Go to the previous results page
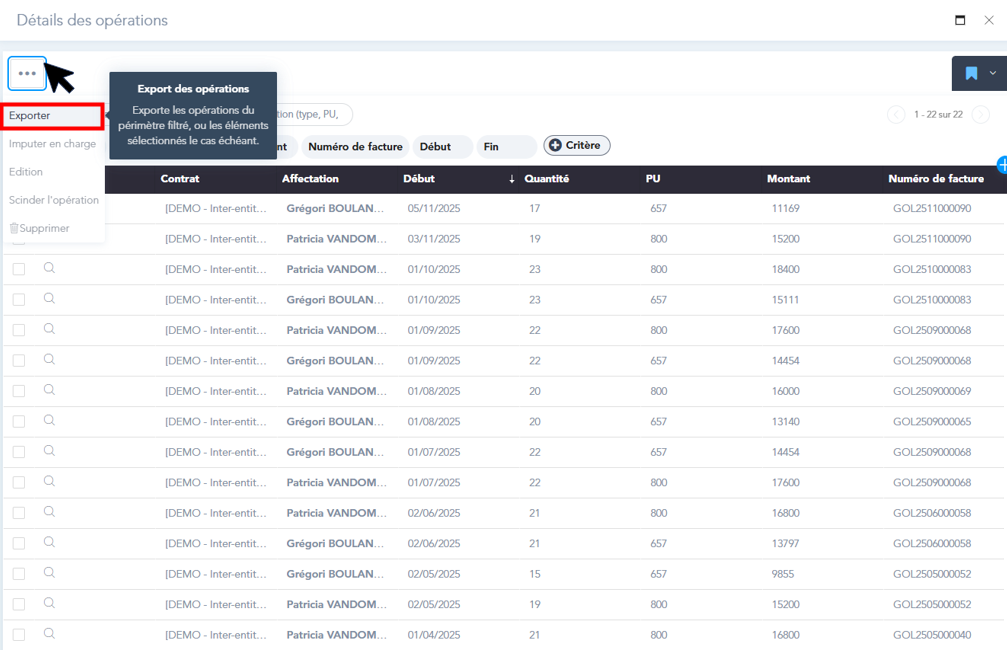The height and width of the screenshot is (652, 1007). point(896,115)
